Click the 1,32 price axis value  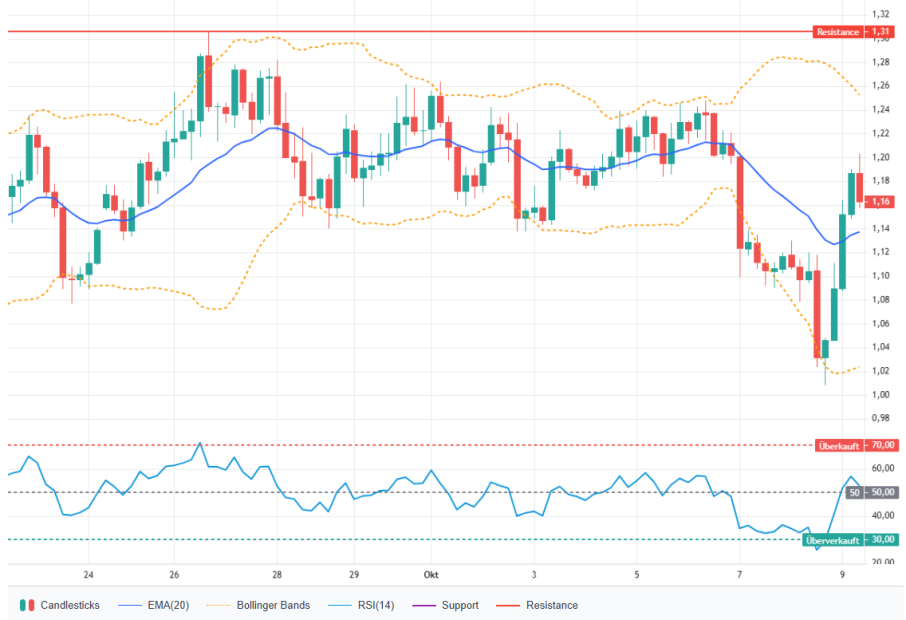pos(881,14)
